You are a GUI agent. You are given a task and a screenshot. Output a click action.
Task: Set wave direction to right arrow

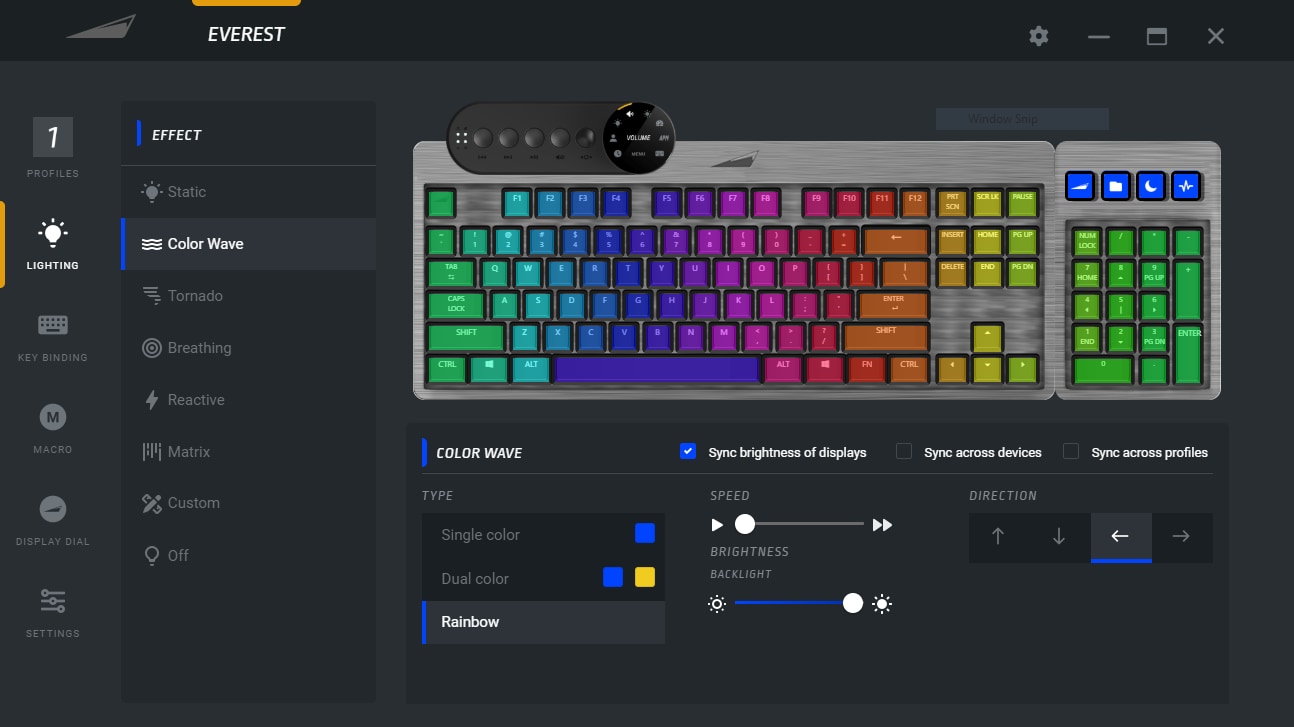pos(1181,537)
